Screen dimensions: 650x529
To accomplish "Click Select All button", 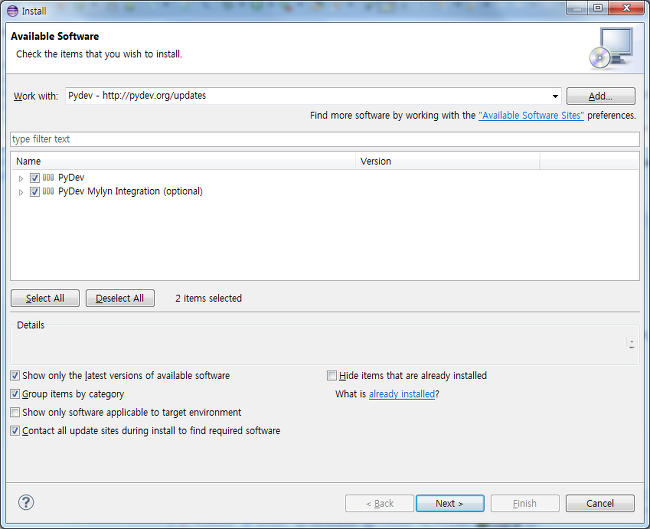I will pyautogui.click(x=45, y=298).
